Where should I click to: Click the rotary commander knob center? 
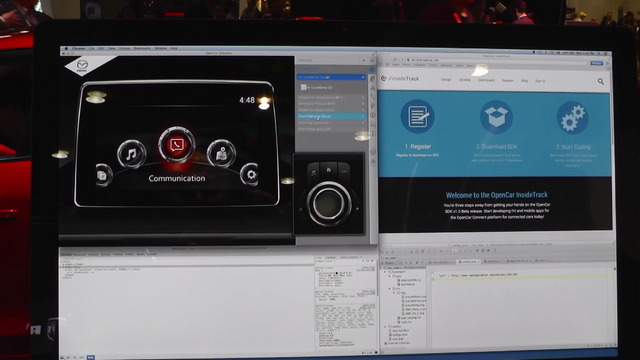[328, 203]
